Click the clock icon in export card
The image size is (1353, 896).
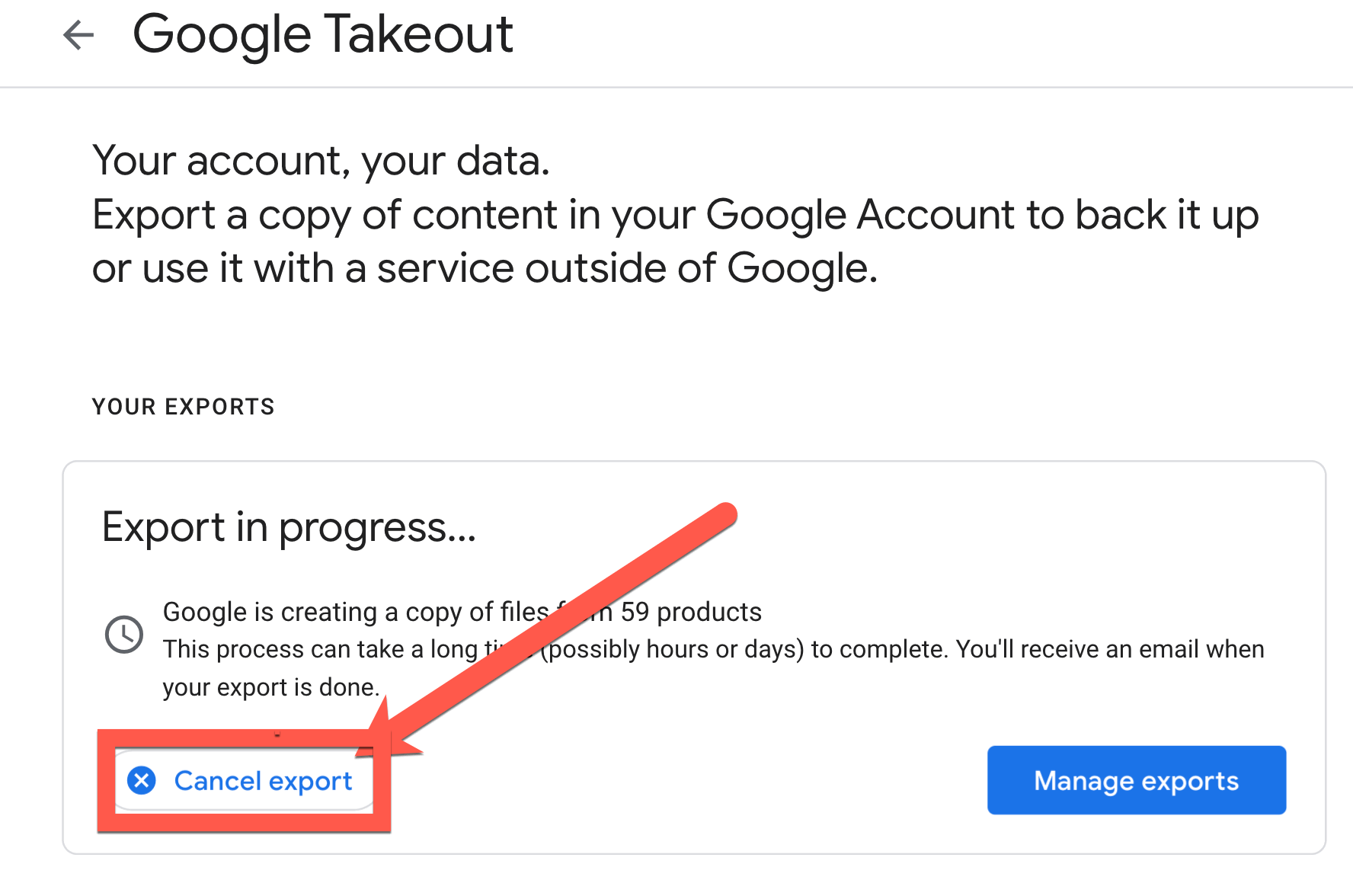click(x=123, y=635)
